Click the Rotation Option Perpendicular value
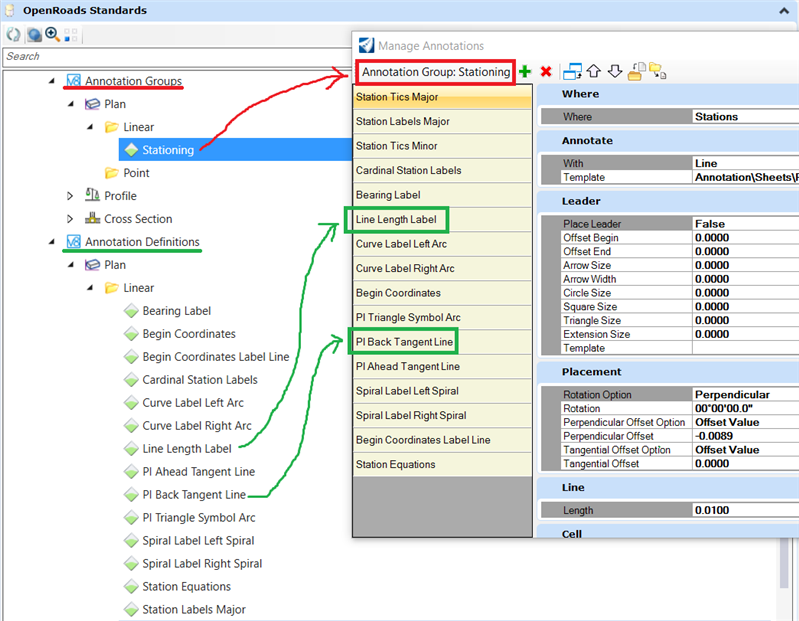799x621 pixels. point(745,394)
